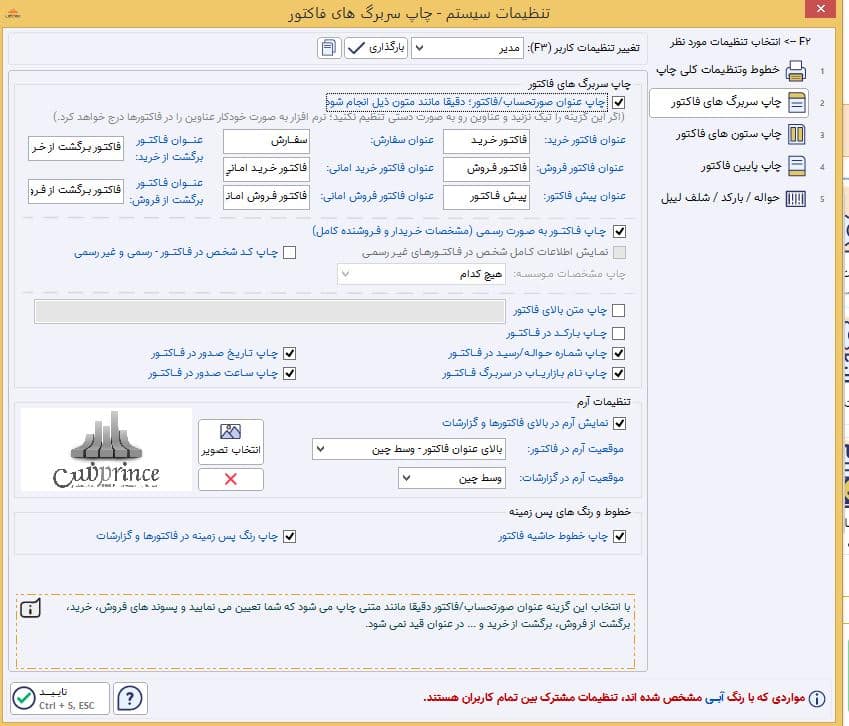The image size is (849, 726).
Task: Toggle چاپ عنوان صورتحساب/فاکتور checkbox
Action: [618, 102]
